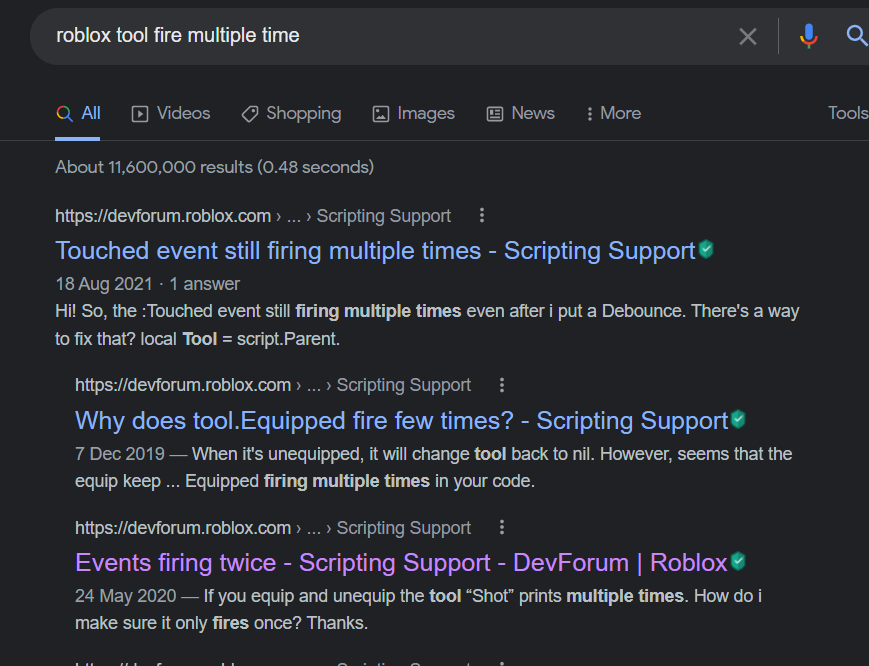Image resolution: width=869 pixels, height=666 pixels.
Task: Open the Images results tab
Action: [x=425, y=113]
